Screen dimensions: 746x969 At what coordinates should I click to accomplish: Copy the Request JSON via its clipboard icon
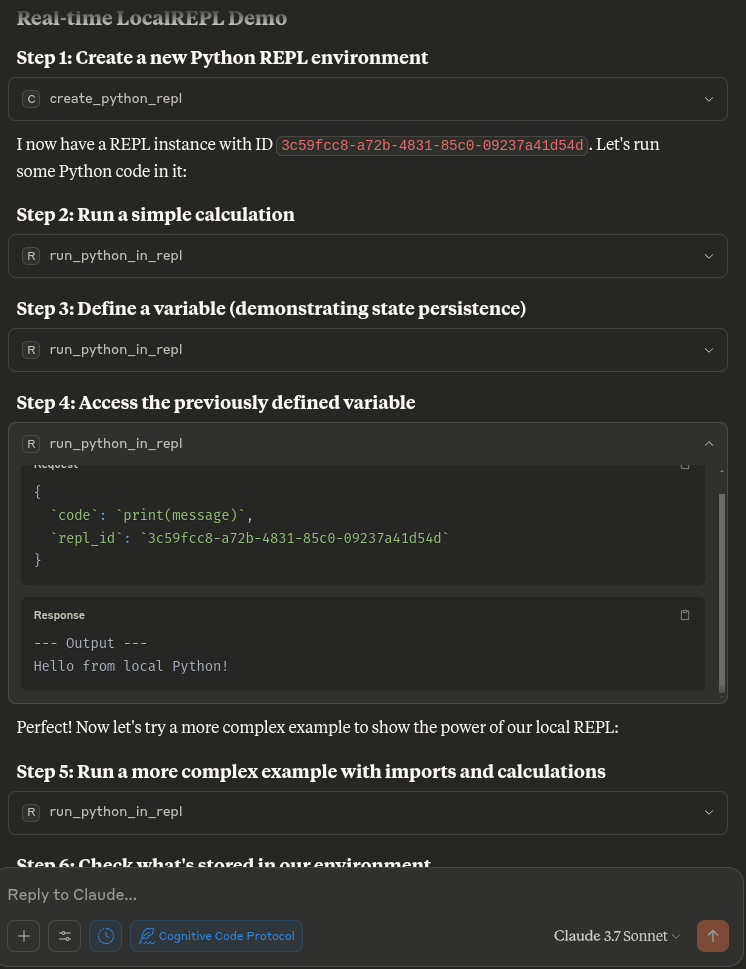(684, 463)
